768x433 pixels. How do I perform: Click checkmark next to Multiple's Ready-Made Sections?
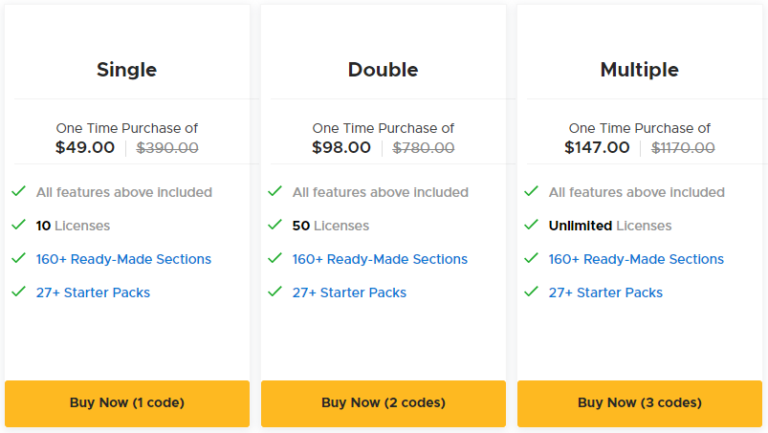pyautogui.click(x=530, y=258)
